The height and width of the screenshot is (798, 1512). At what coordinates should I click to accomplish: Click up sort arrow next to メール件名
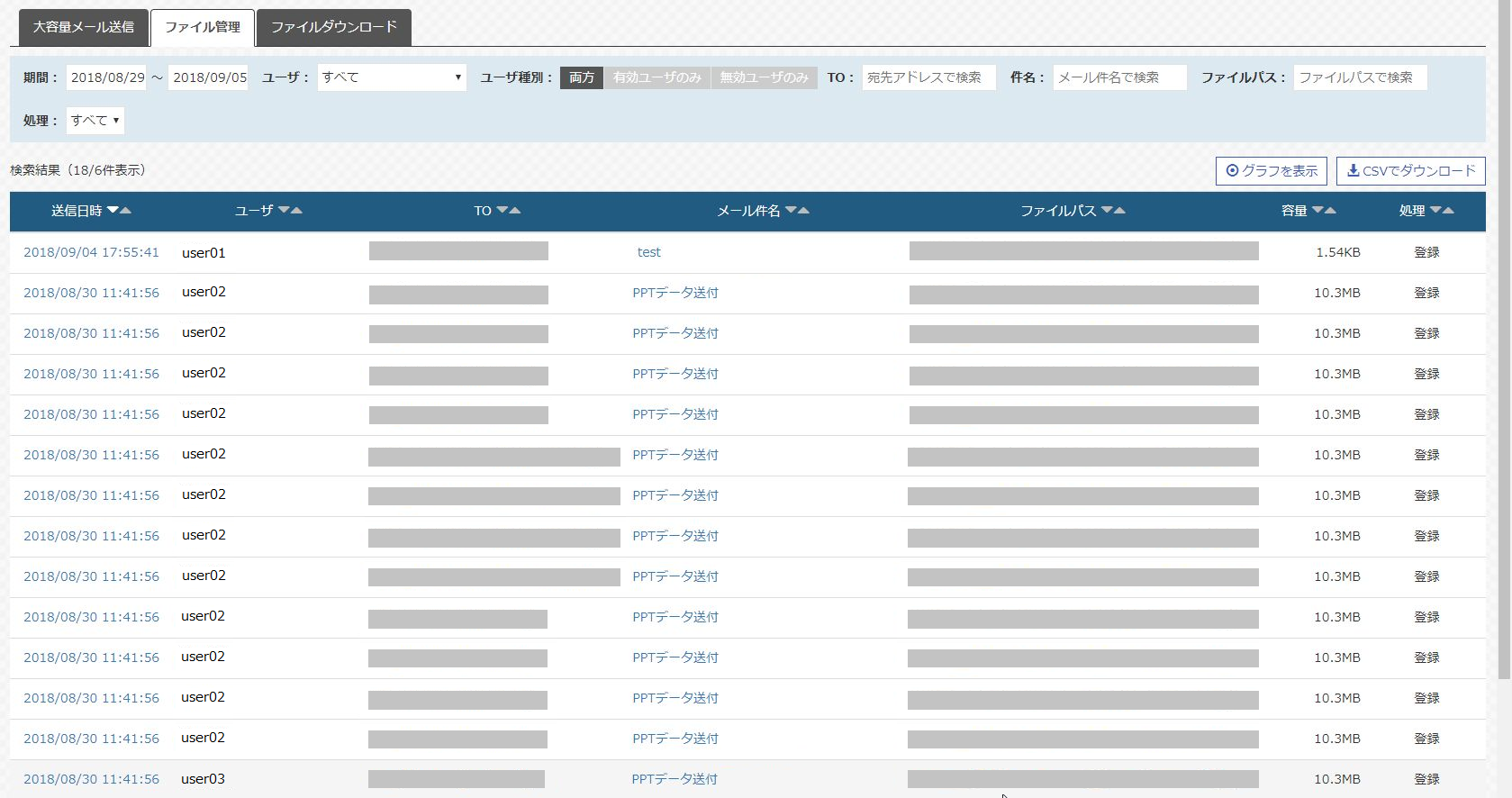[x=803, y=210]
